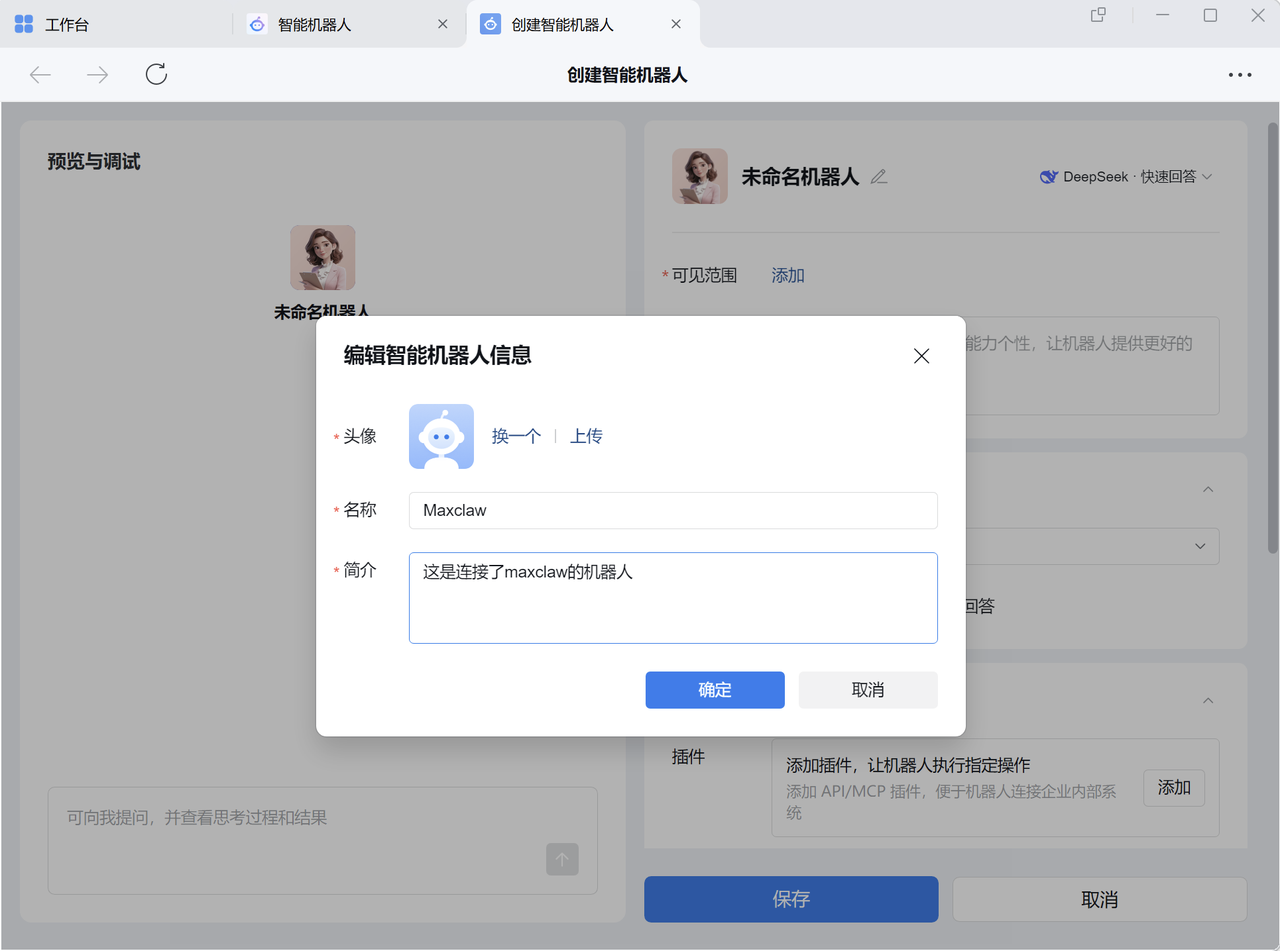Click the send arrow icon in chat box
Screen dimensions: 1280x951
click(562, 859)
